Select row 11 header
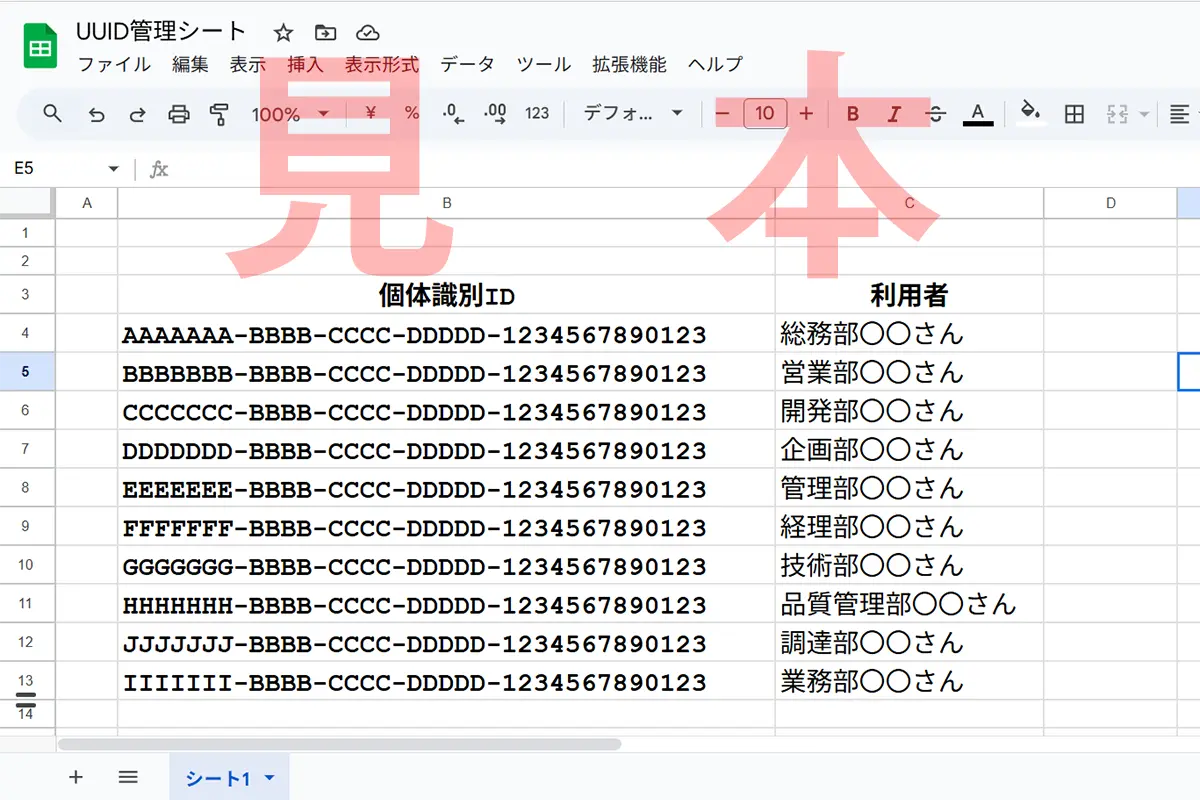 (x=27, y=603)
